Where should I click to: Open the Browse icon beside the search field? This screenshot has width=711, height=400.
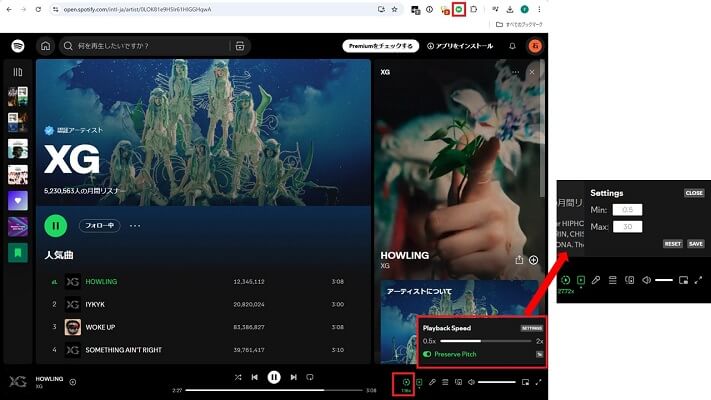click(x=240, y=46)
